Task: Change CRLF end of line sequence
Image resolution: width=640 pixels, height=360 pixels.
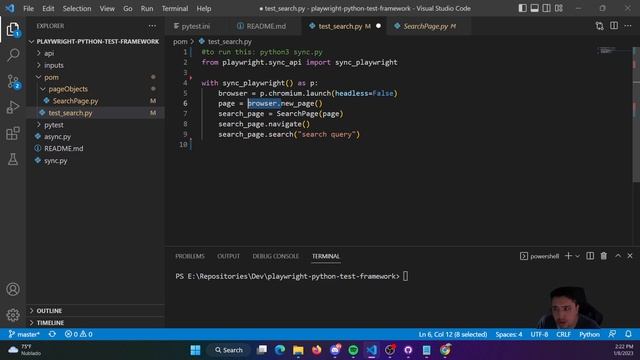Action: (563, 334)
